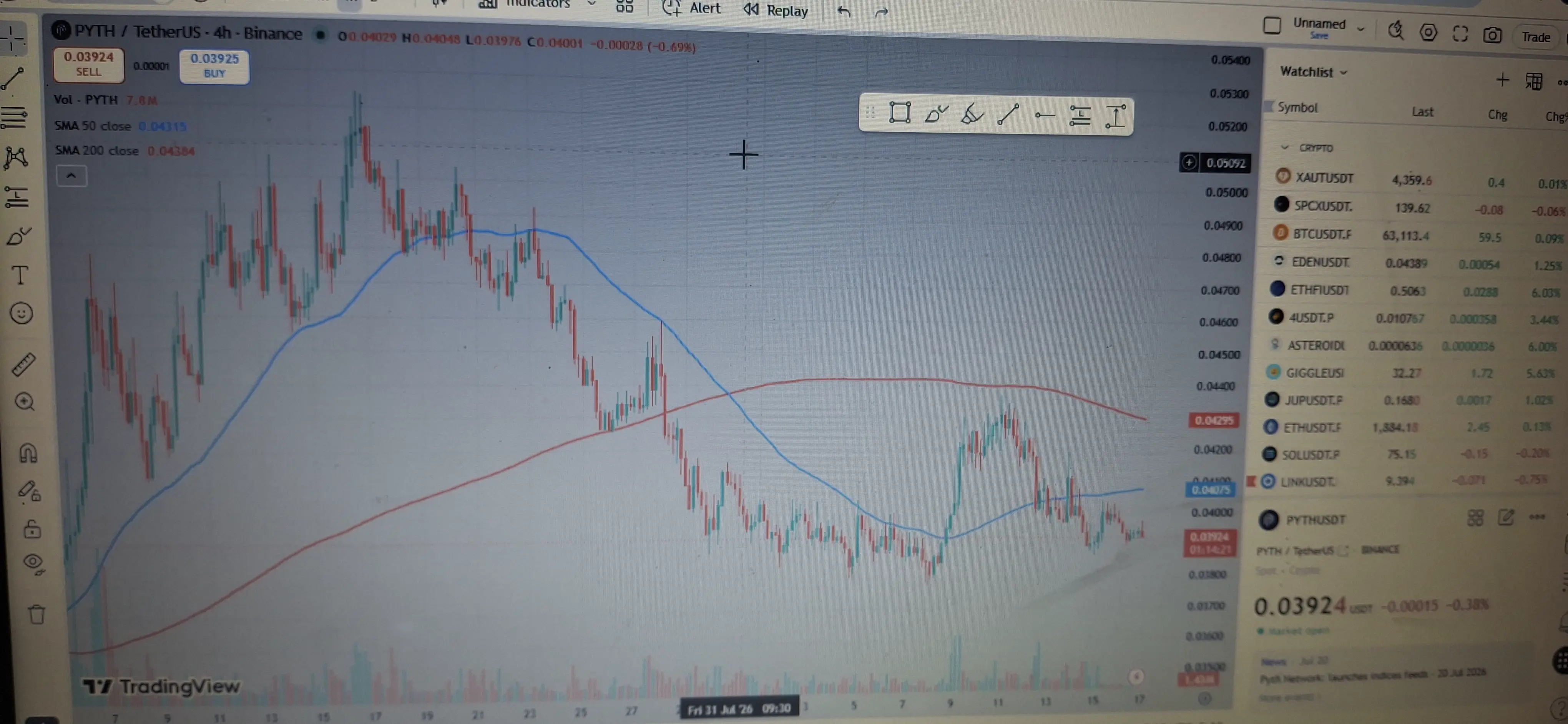The image size is (1568, 724).
Task: Take a chart snapshot with camera
Action: pyautogui.click(x=1492, y=35)
